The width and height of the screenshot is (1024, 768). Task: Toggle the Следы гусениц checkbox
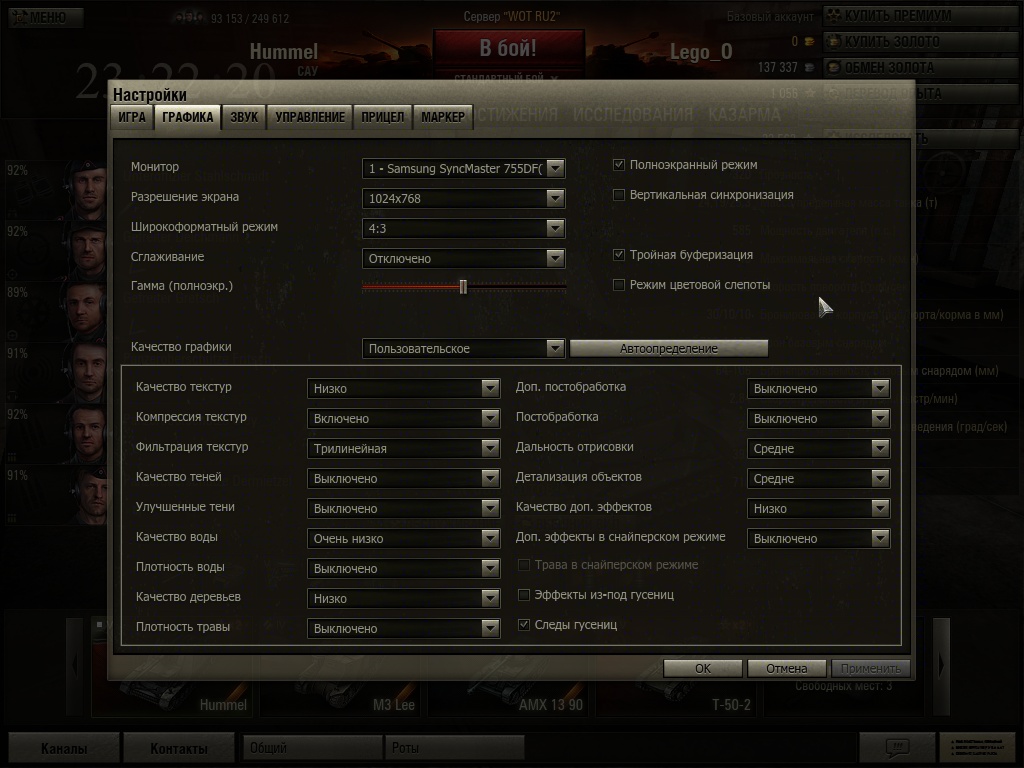[524, 625]
